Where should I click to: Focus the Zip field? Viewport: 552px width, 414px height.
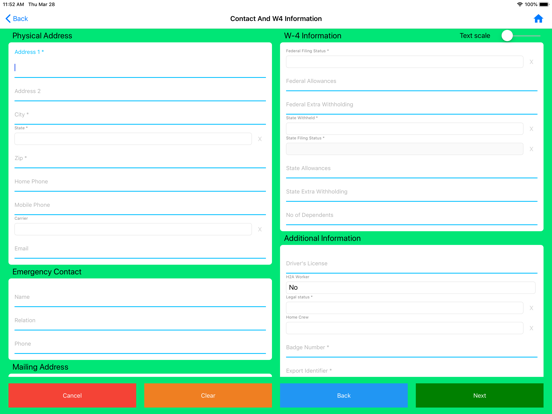coord(140,160)
